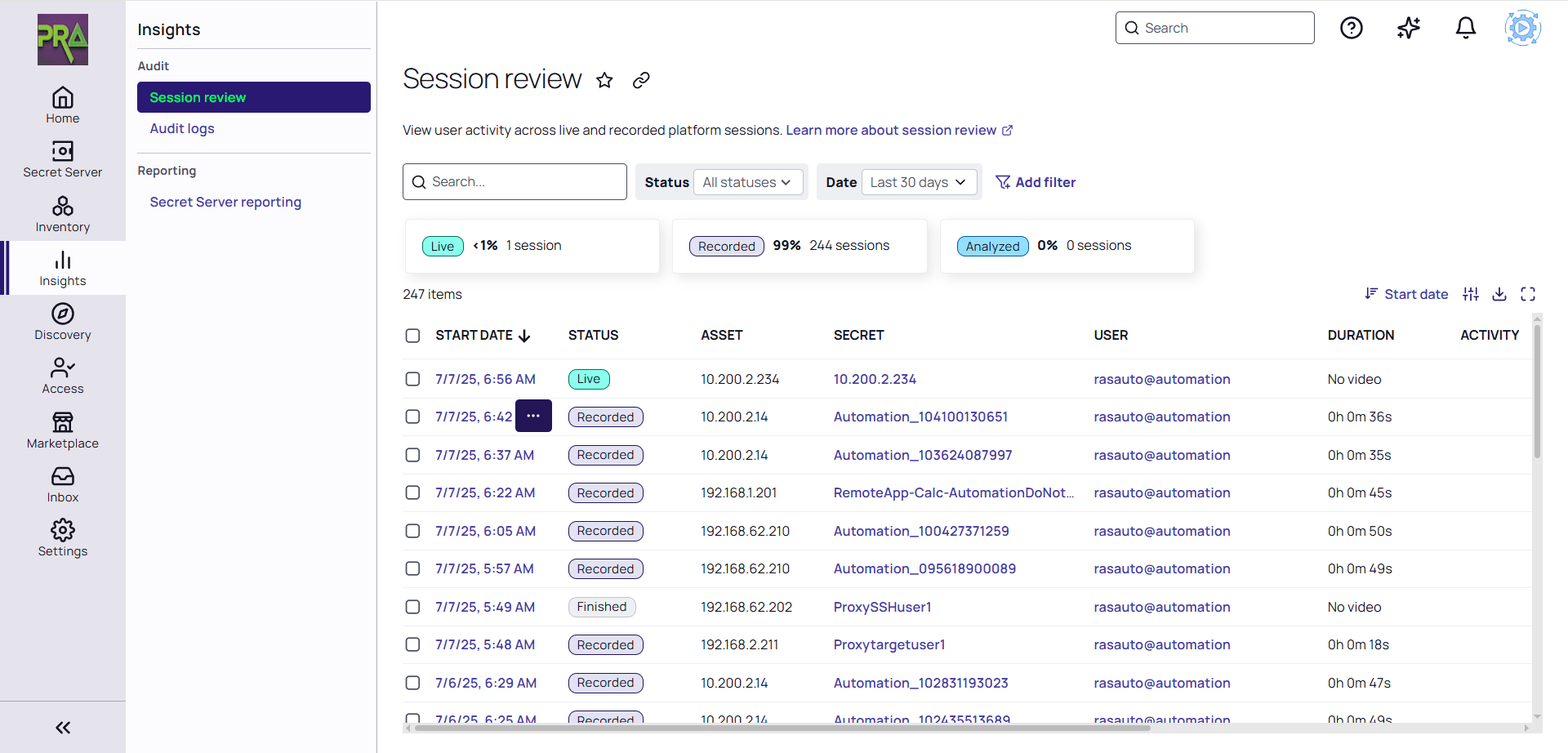This screenshot has width=1568, height=753.
Task: Click Add filter button
Action: click(1036, 182)
